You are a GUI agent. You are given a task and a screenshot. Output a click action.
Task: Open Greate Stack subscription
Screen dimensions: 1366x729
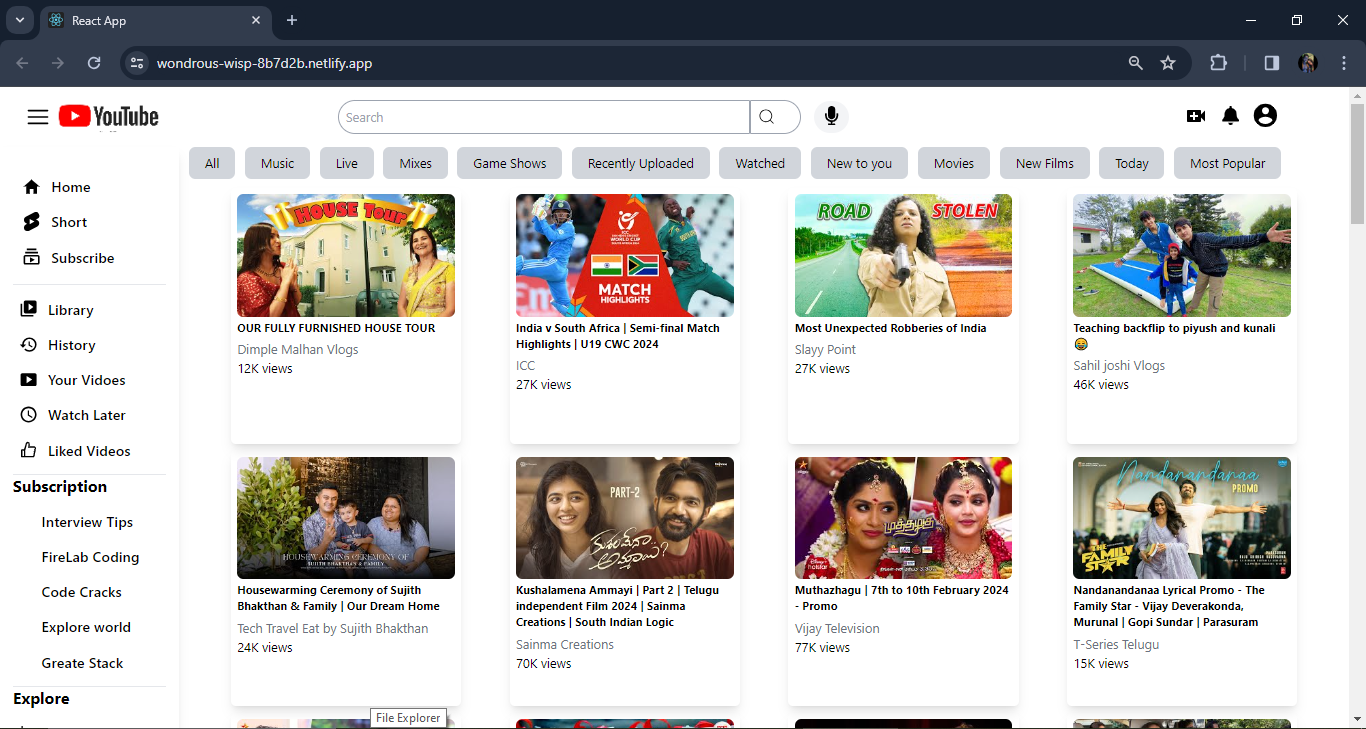[x=82, y=663]
